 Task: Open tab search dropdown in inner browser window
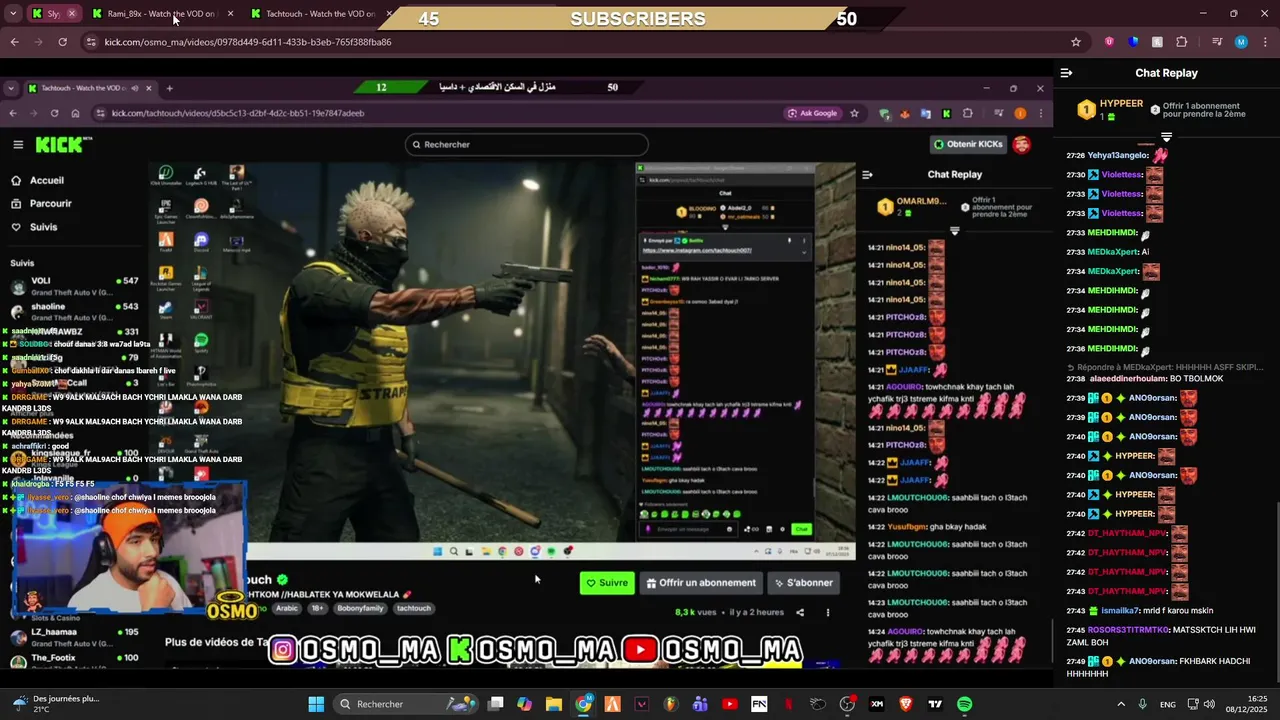click(x=10, y=88)
